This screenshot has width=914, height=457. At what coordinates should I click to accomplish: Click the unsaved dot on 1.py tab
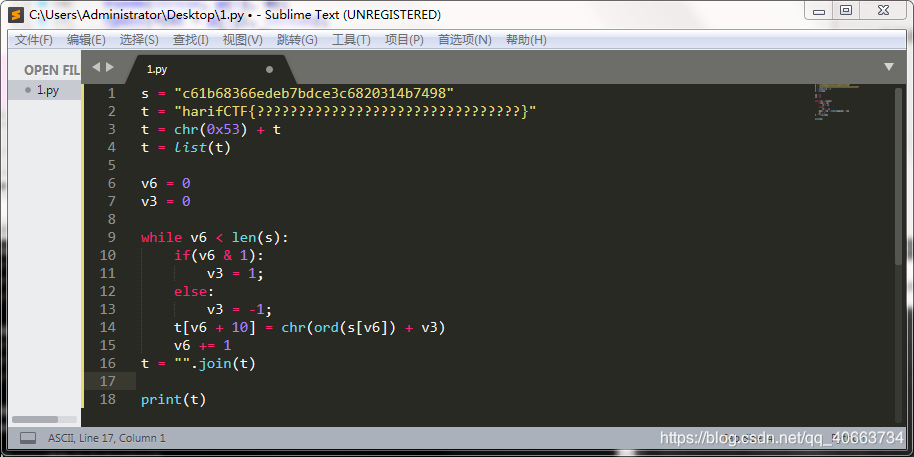[269, 69]
